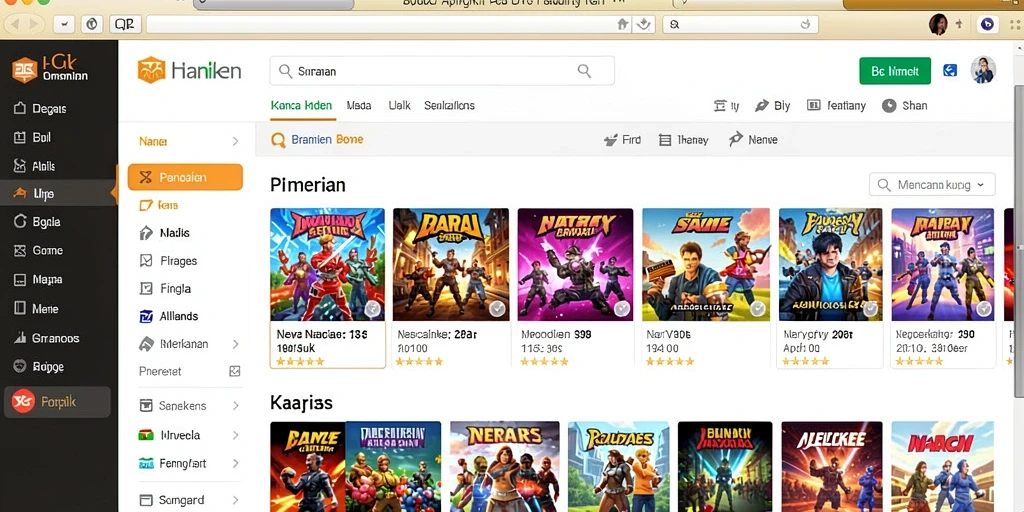Click star rating under Maryofyy card
The width and height of the screenshot is (1024, 512).
(x=806, y=361)
